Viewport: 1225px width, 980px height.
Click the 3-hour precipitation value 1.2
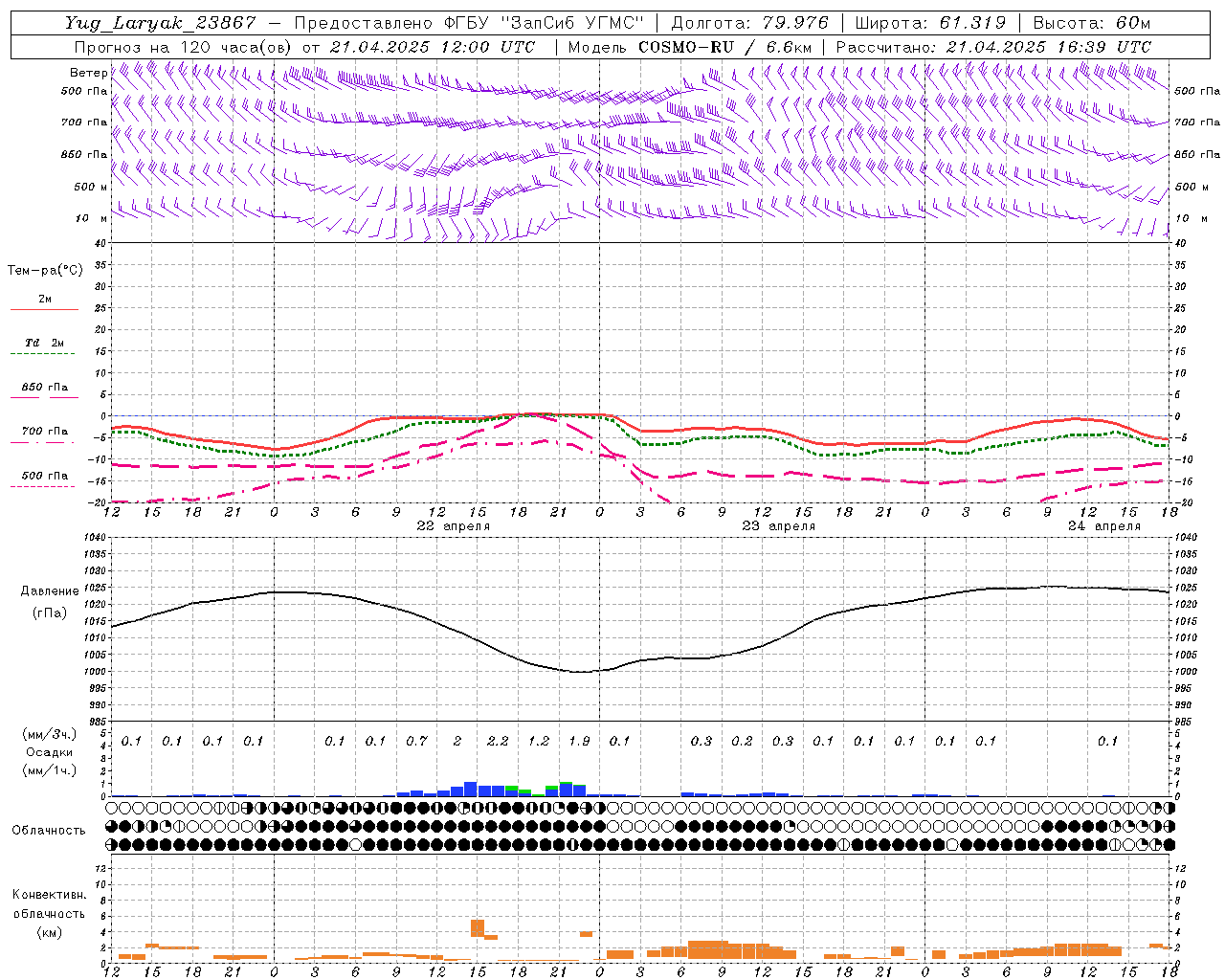coord(539,741)
